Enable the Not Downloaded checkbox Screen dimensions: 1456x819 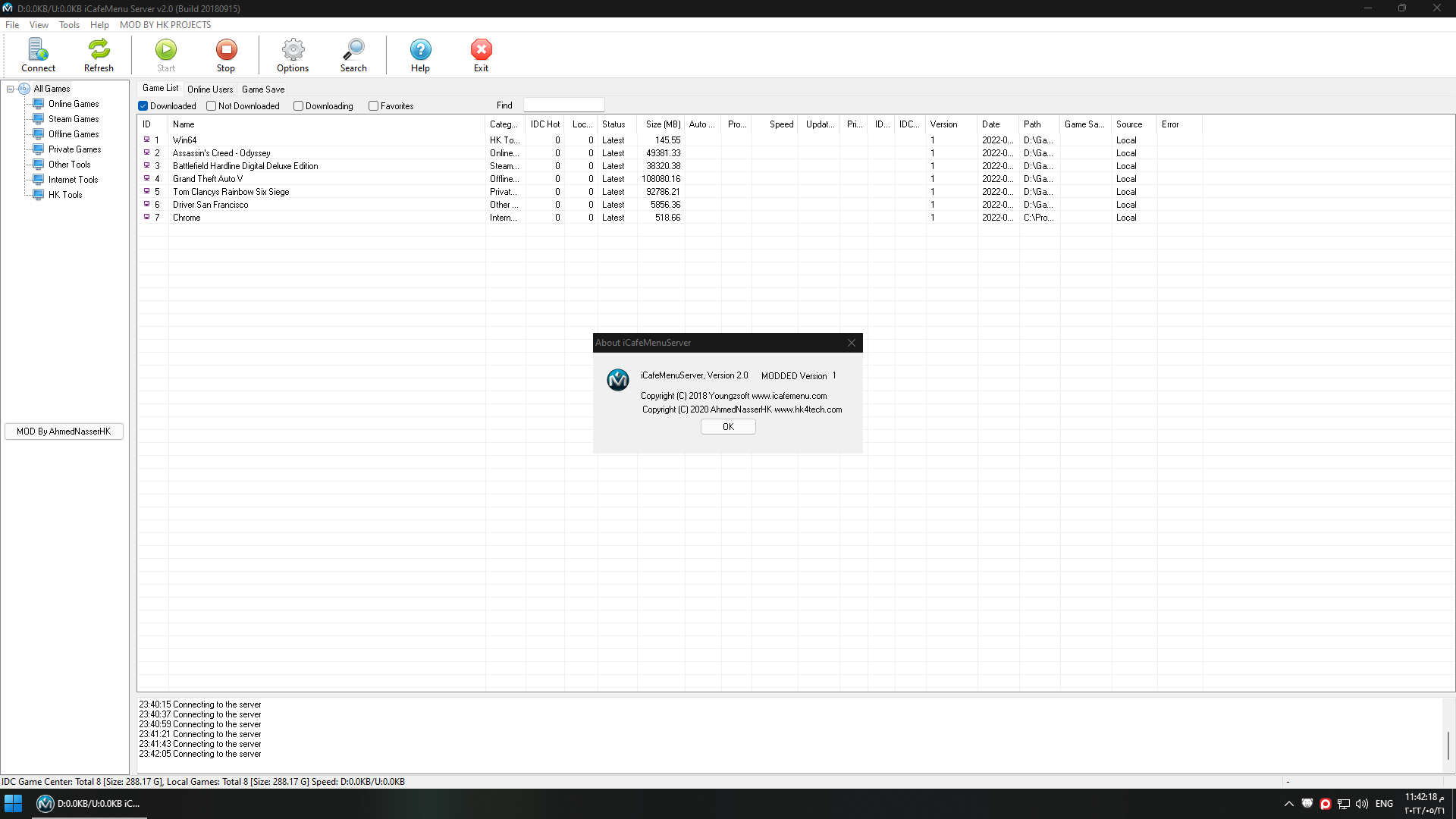[212, 106]
